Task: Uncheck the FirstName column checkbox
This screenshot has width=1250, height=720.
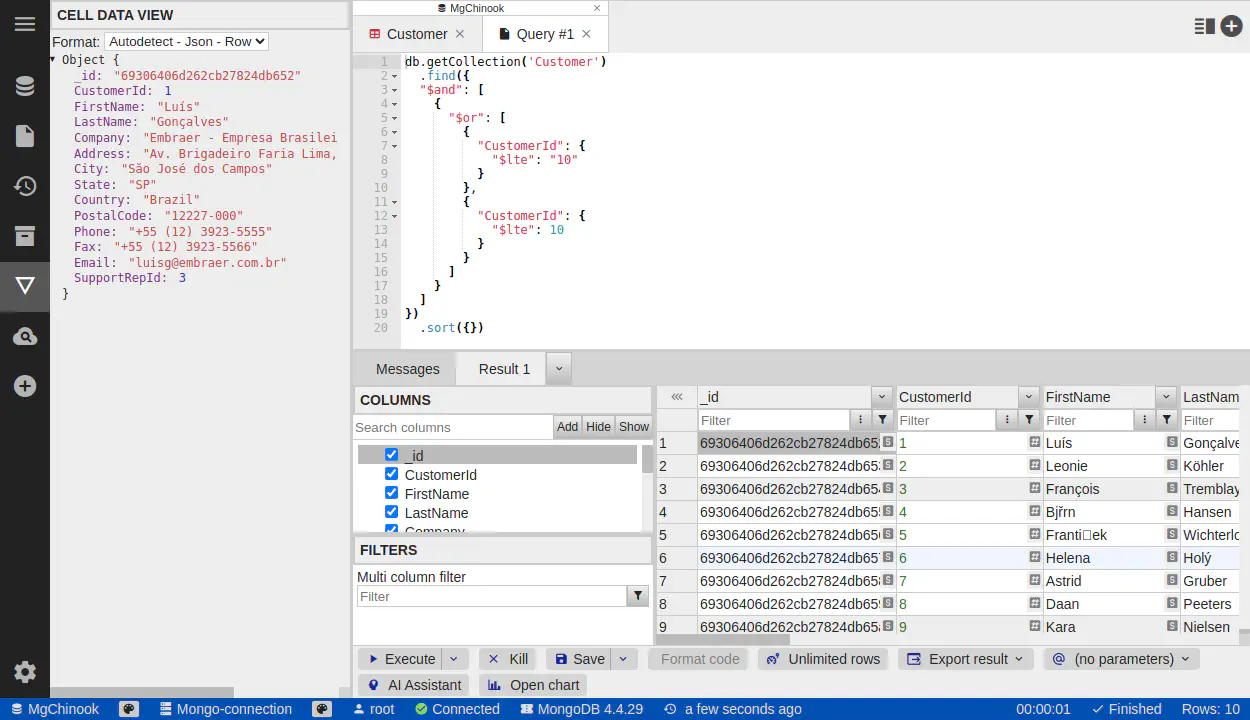Action: tap(391, 493)
